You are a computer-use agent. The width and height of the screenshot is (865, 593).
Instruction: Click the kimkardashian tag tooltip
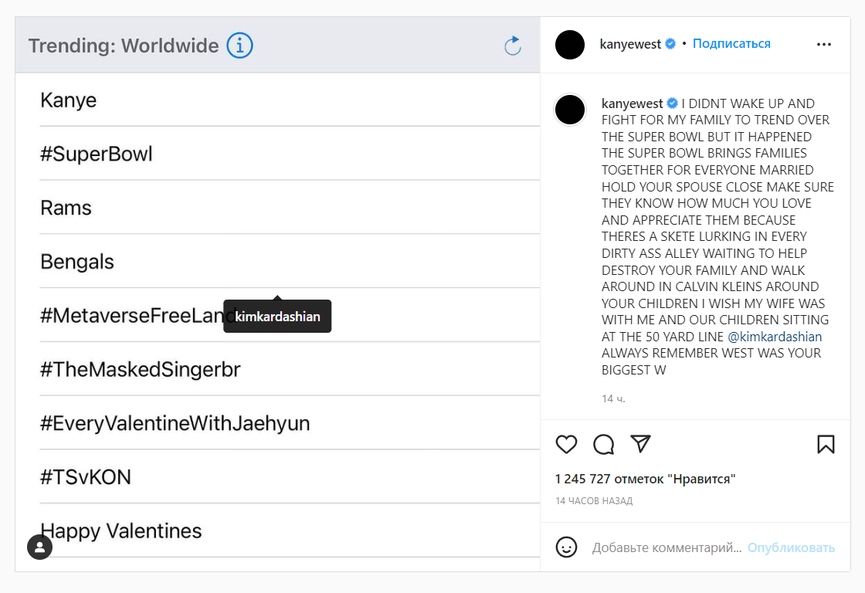point(277,317)
